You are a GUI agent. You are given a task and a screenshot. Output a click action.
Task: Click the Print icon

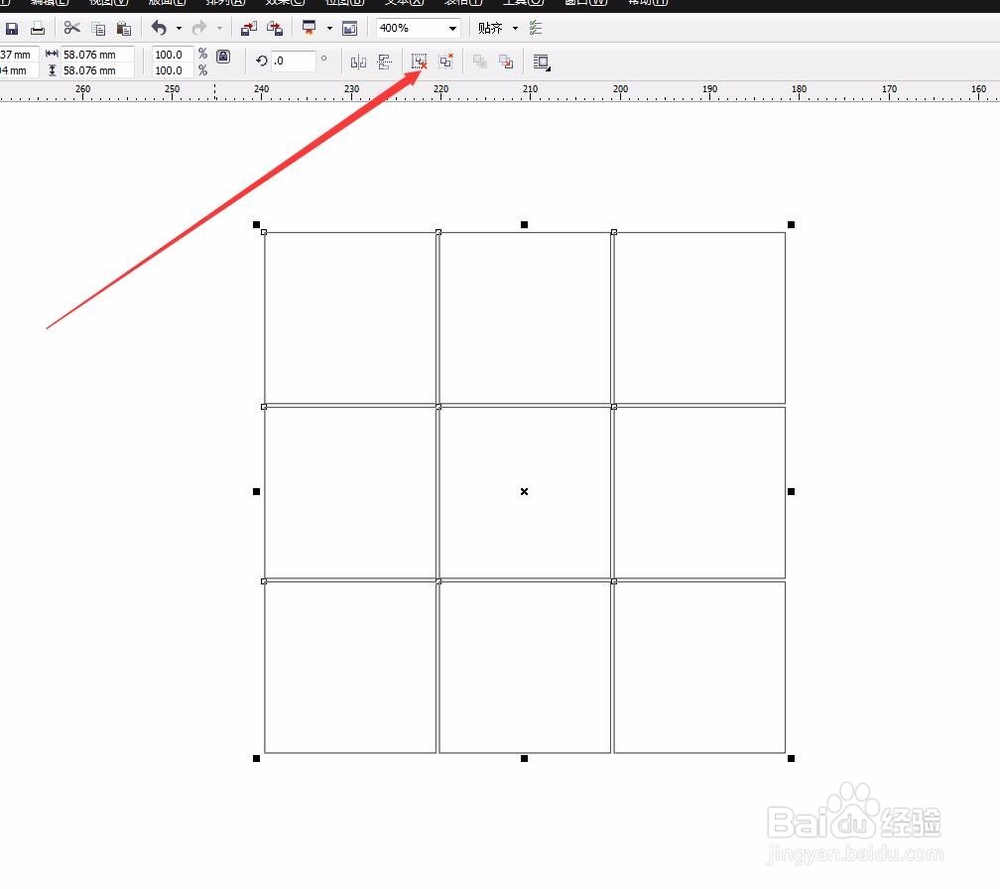click(x=38, y=29)
